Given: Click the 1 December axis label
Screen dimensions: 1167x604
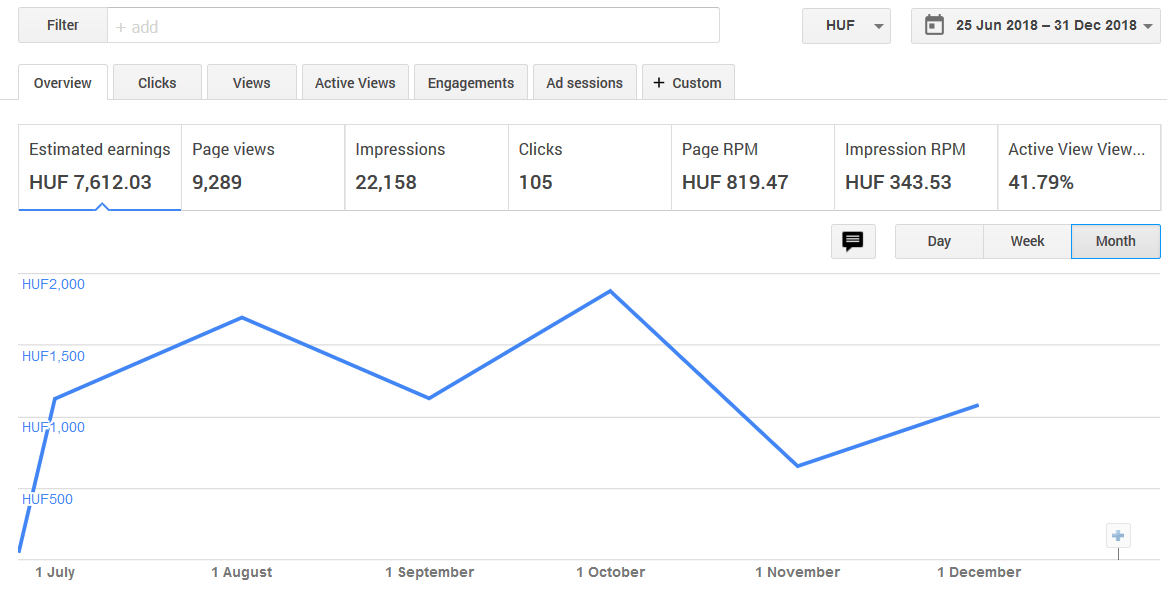Looking at the screenshot, I should (x=979, y=572).
